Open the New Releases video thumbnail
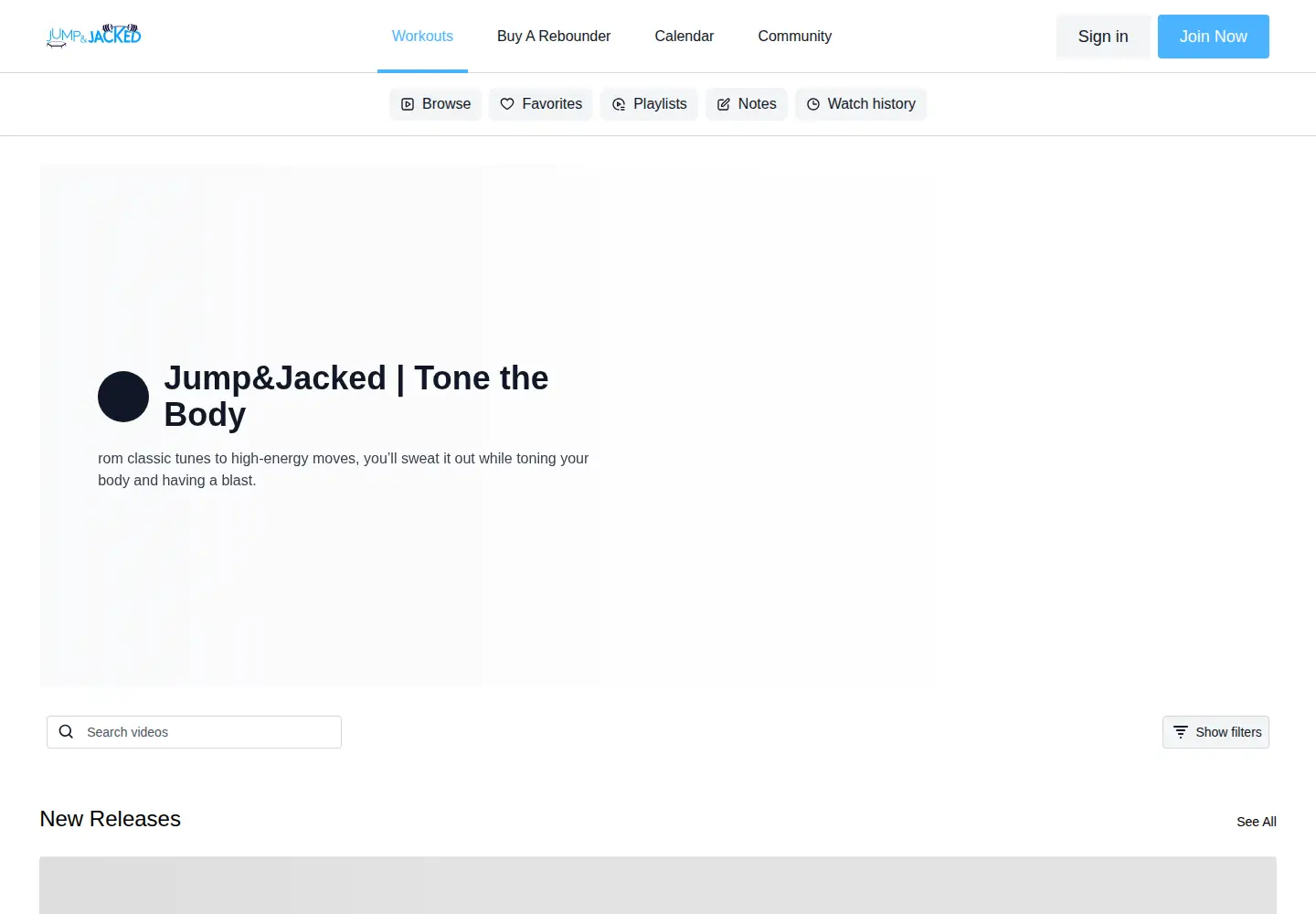The height and width of the screenshot is (914, 1316). coord(658,885)
